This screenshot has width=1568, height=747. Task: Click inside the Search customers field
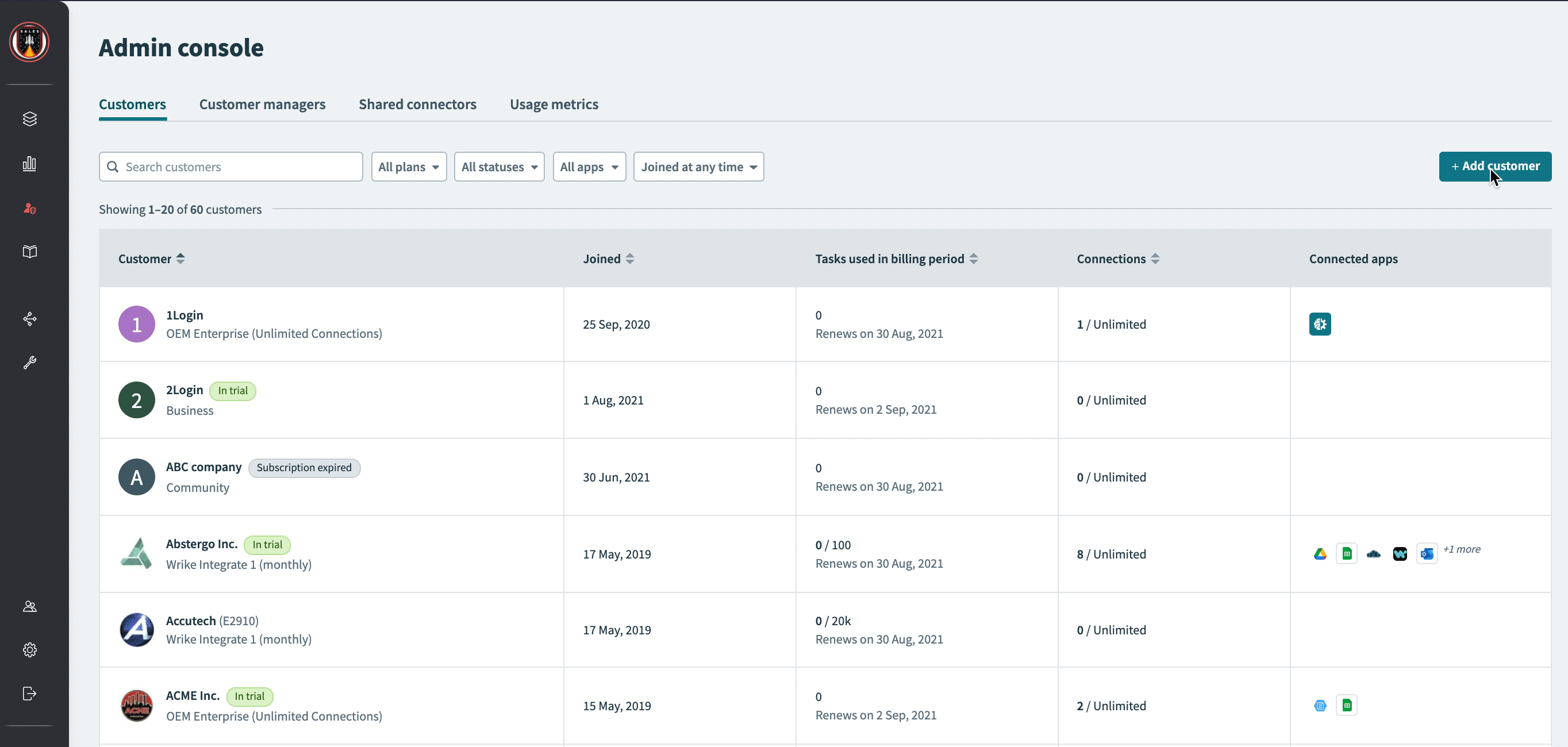[230, 166]
